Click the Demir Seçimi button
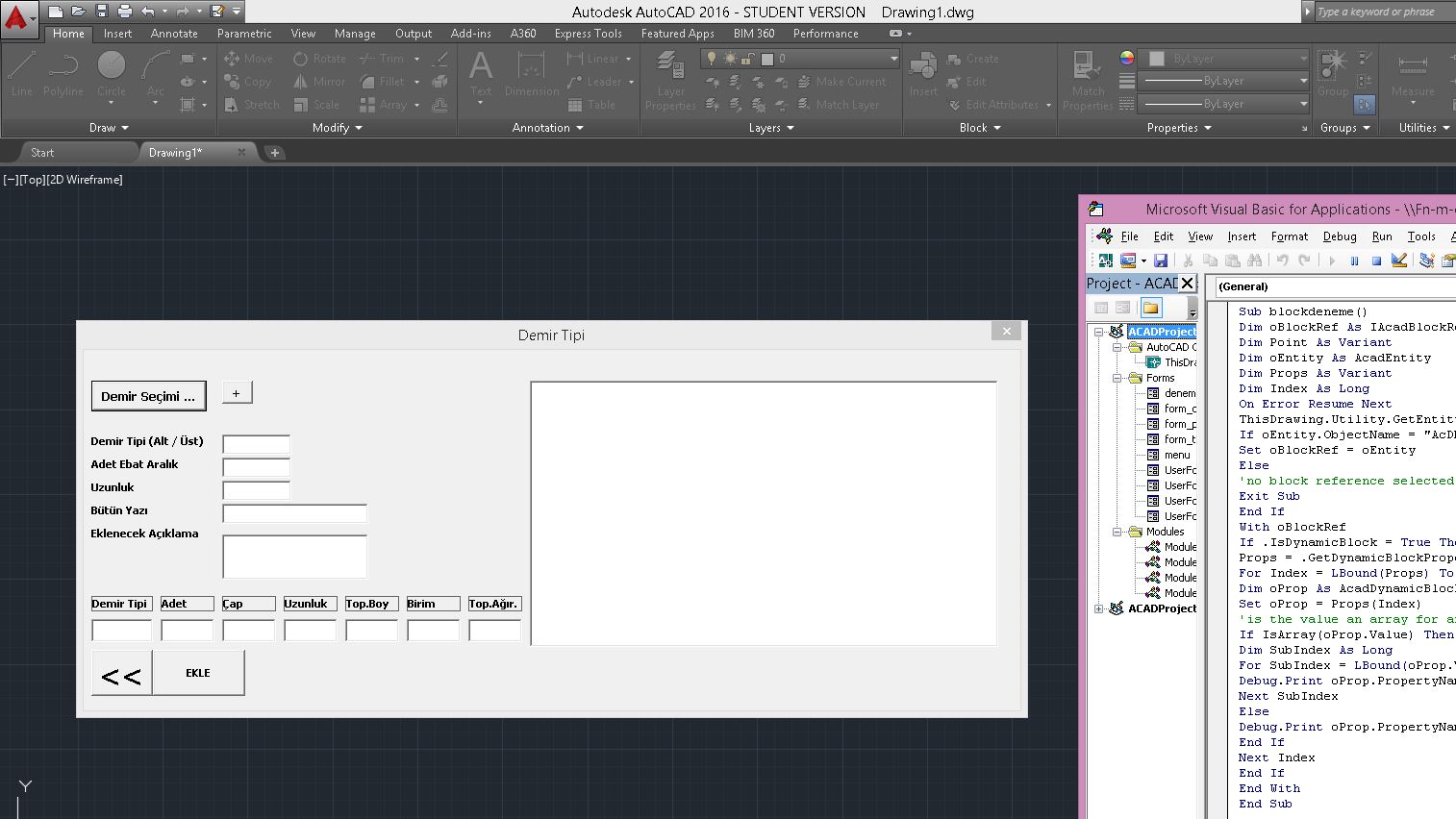1456x819 pixels. click(x=148, y=395)
